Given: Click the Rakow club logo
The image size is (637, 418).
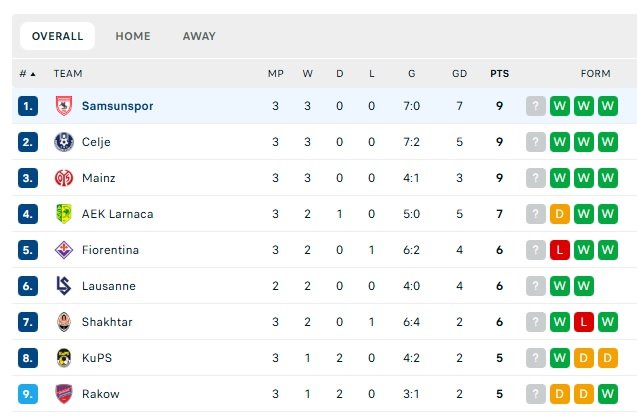Looking at the screenshot, I should click(x=64, y=394).
